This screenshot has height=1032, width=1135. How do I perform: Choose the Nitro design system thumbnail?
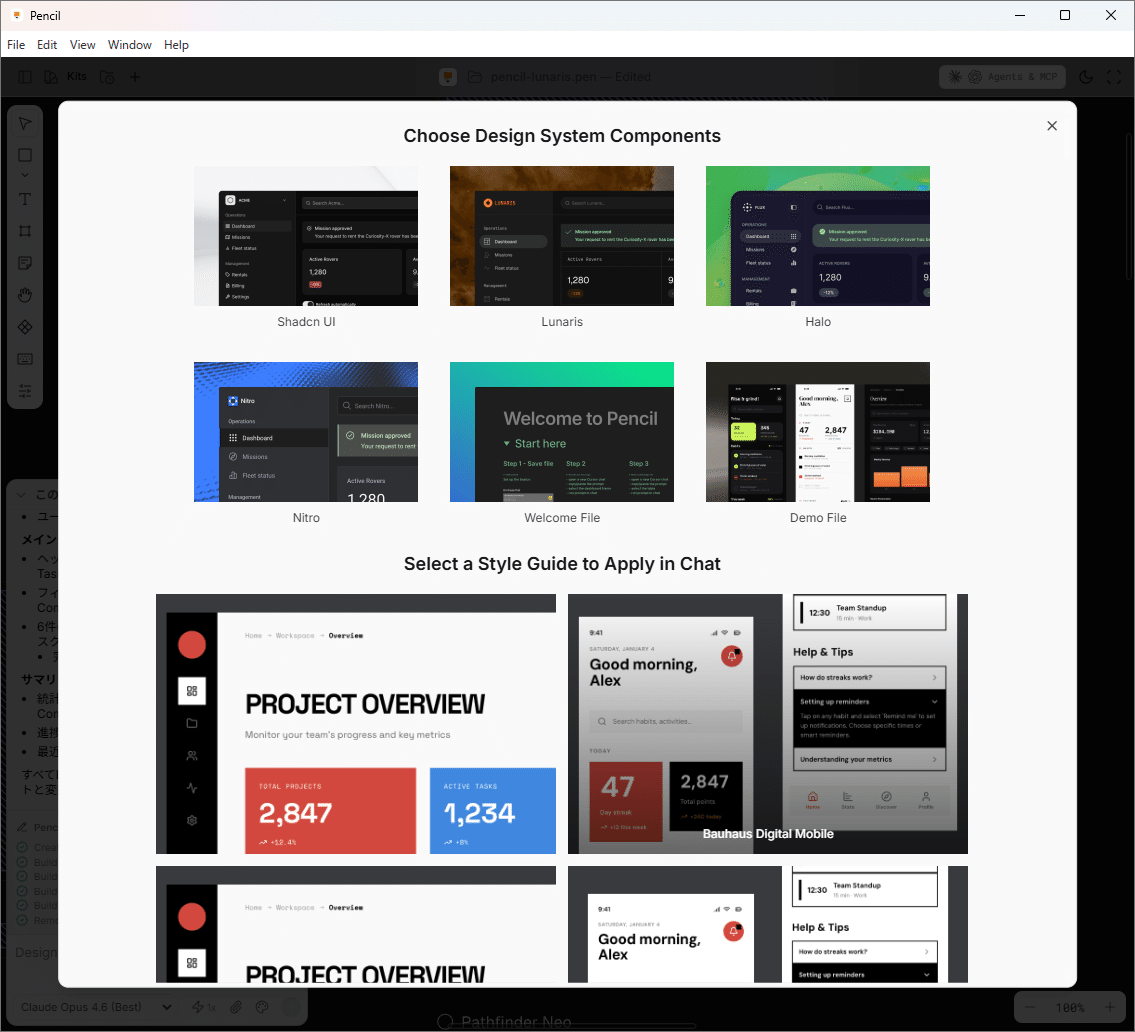tap(305, 432)
